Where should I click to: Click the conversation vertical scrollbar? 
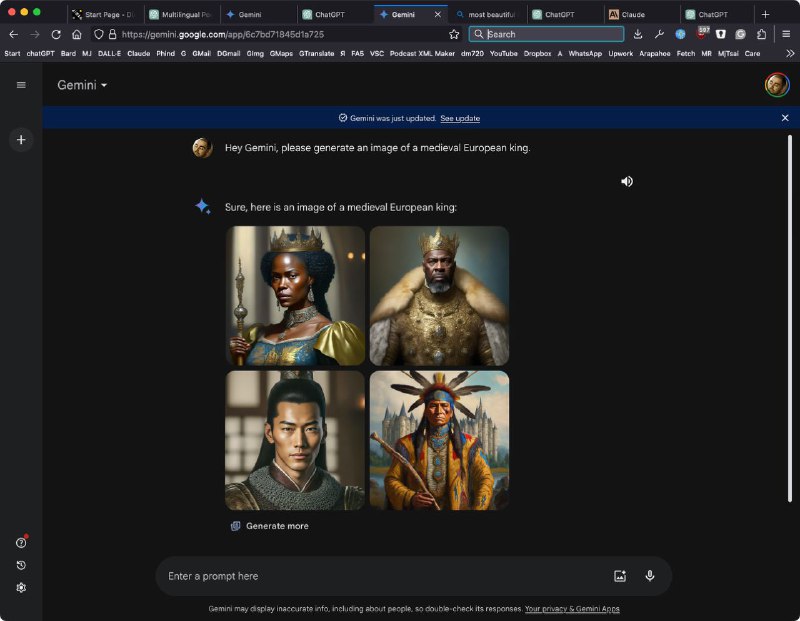click(x=789, y=317)
